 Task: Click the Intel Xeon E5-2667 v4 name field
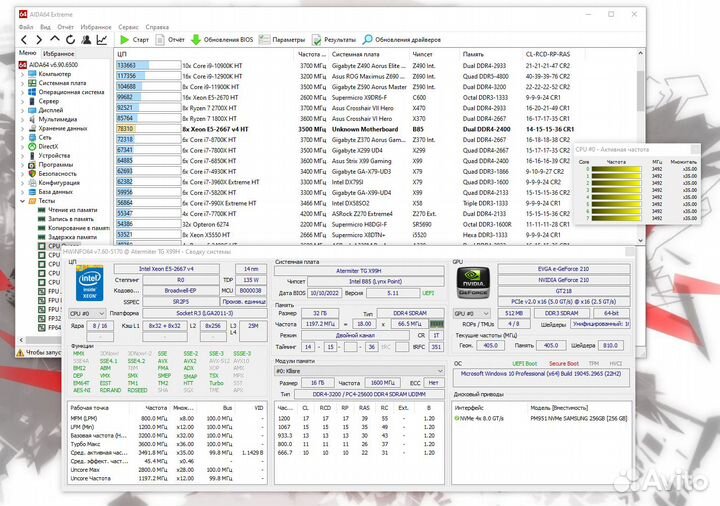(x=166, y=269)
